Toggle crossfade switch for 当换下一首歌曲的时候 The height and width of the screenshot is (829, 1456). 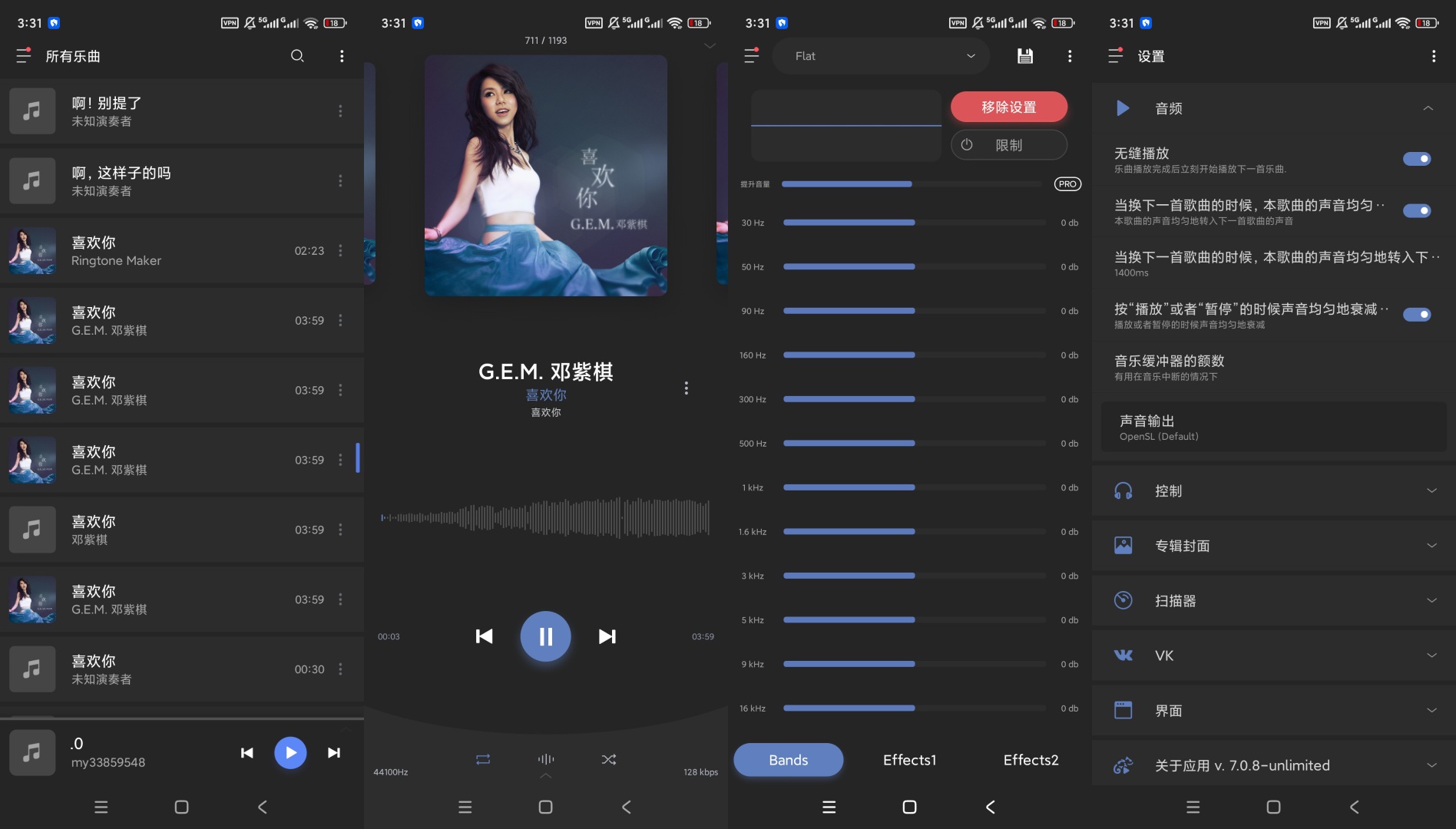1417,210
